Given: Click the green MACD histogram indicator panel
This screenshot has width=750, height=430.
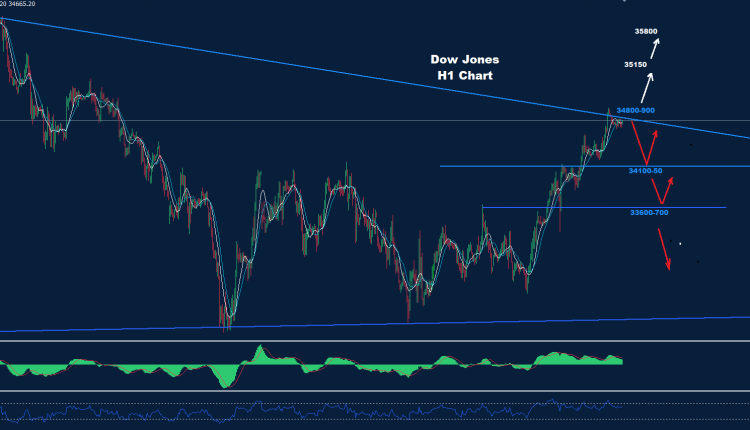Looking at the screenshot, I should click(x=311, y=366).
